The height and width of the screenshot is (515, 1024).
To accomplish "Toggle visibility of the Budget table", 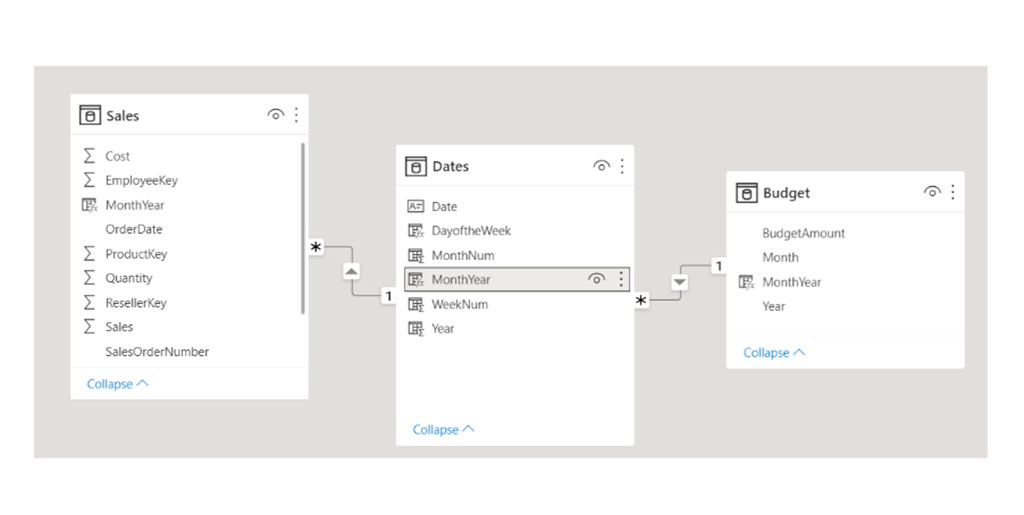I will pyautogui.click(x=931, y=192).
